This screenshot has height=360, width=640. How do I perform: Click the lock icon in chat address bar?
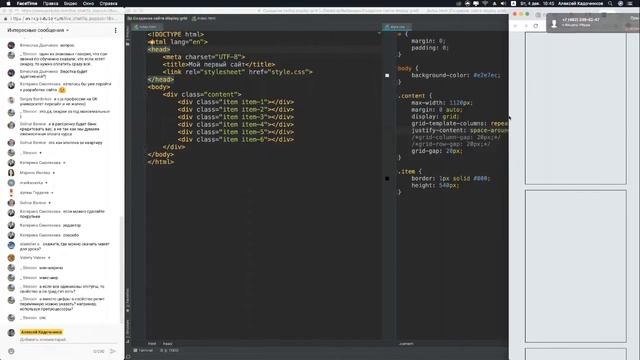click(6, 19)
